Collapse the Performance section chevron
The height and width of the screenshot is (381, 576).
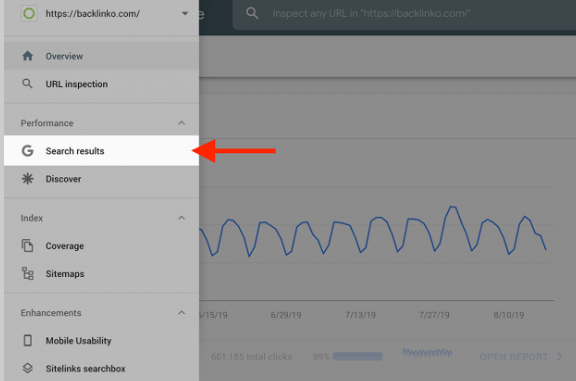click(181, 123)
